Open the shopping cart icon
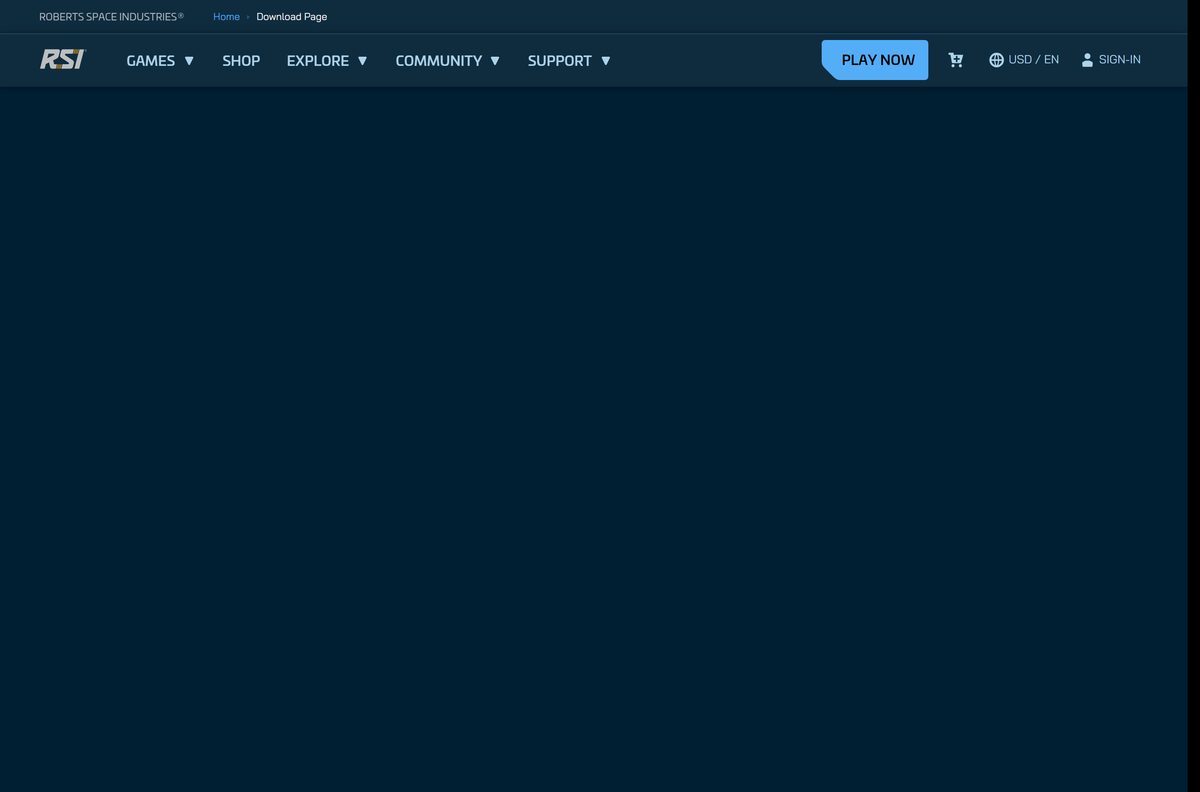 point(956,60)
